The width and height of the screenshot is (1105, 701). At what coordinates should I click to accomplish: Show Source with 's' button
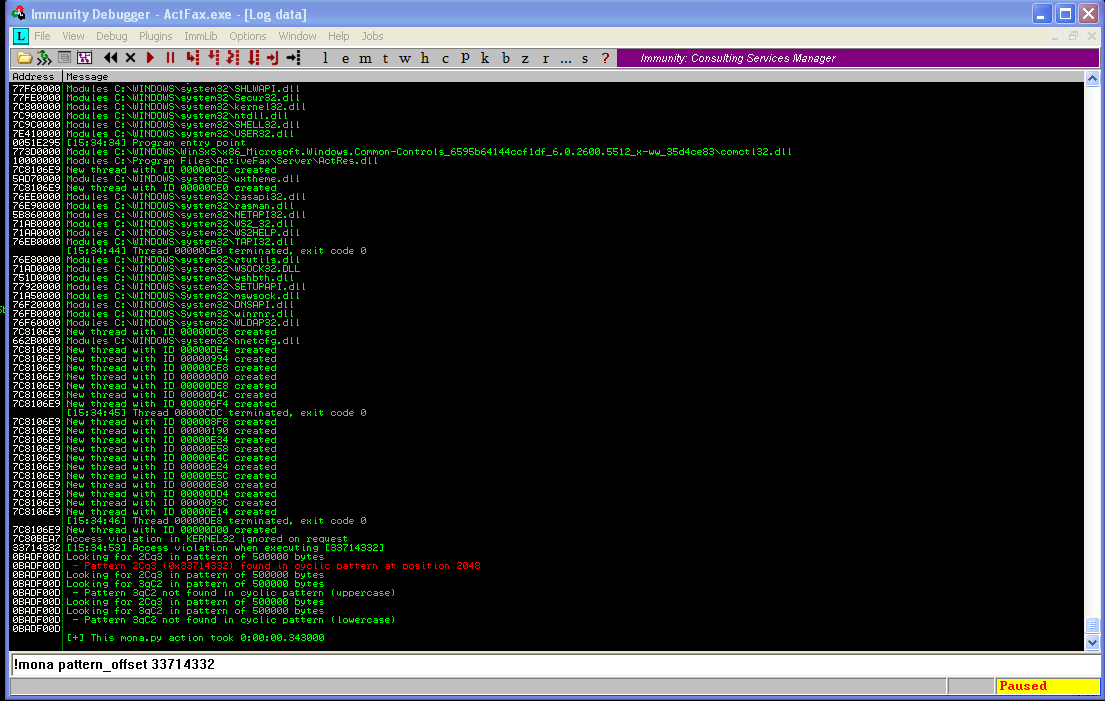(x=585, y=58)
